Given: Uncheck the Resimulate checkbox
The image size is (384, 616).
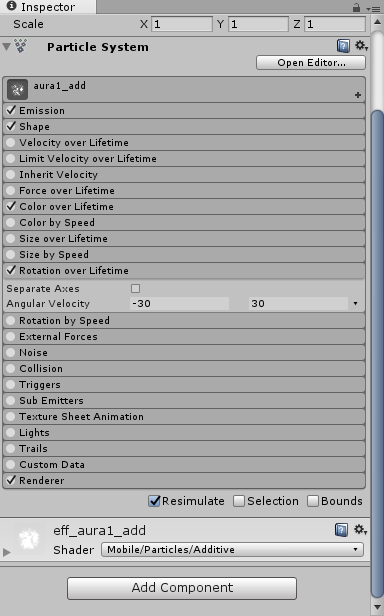Looking at the screenshot, I should pos(154,501).
